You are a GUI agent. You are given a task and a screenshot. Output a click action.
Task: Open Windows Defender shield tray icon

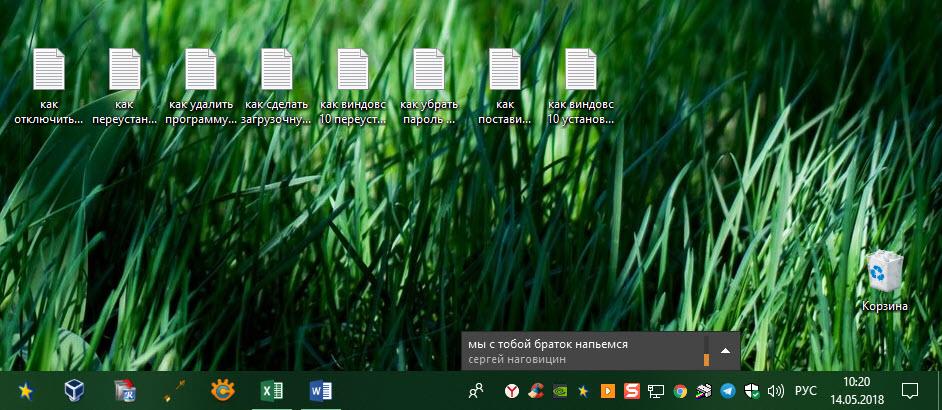(752, 391)
